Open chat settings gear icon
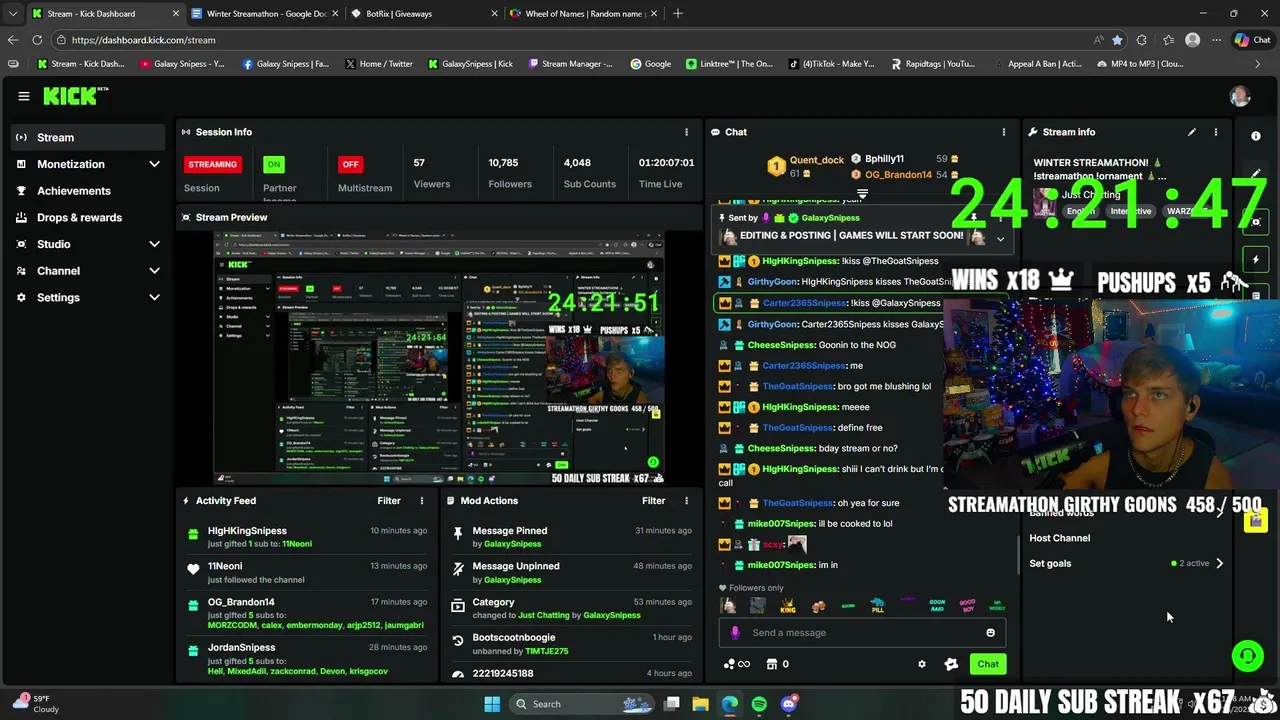This screenshot has width=1280, height=720. (922, 664)
